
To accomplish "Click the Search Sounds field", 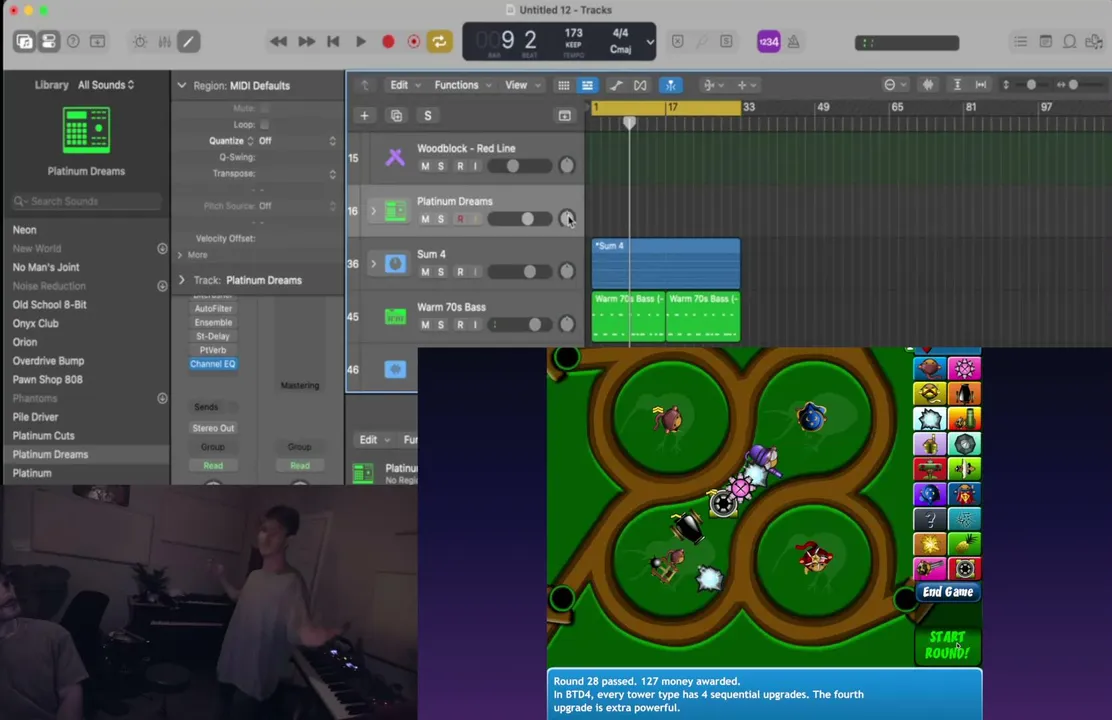I will point(86,201).
